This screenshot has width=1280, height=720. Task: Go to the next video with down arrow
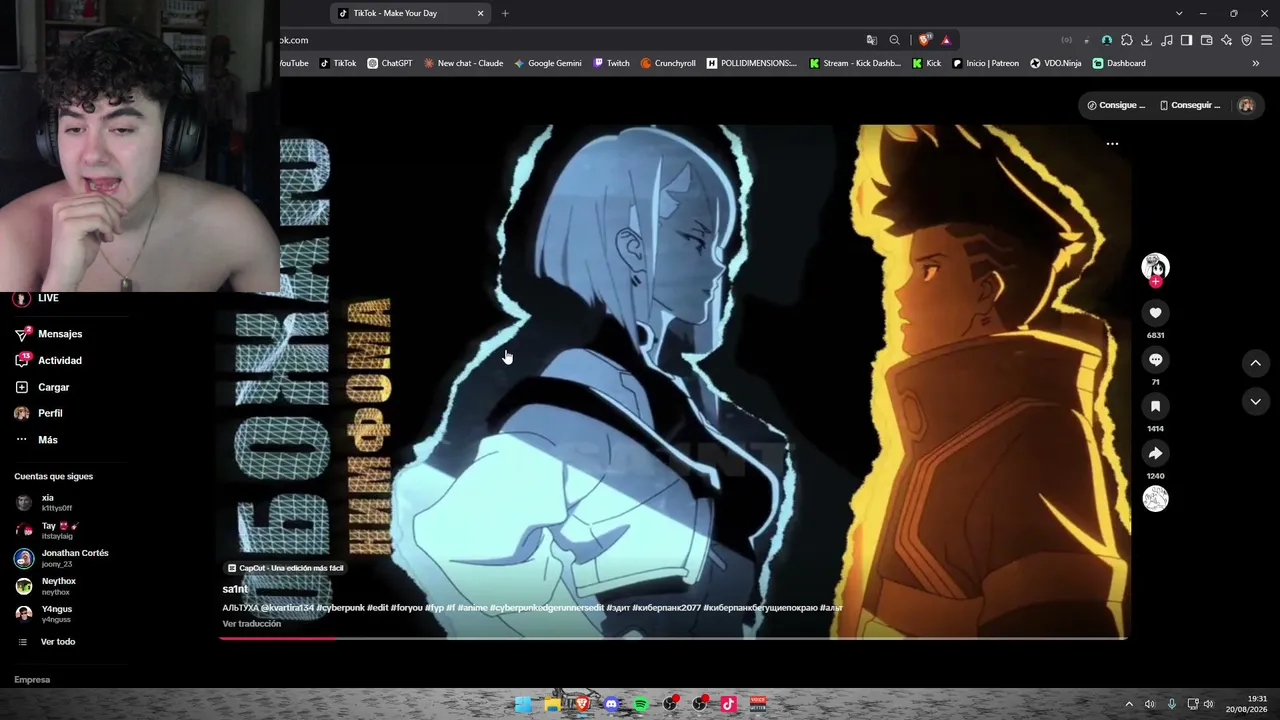pyautogui.click(x=1256, y=402)
